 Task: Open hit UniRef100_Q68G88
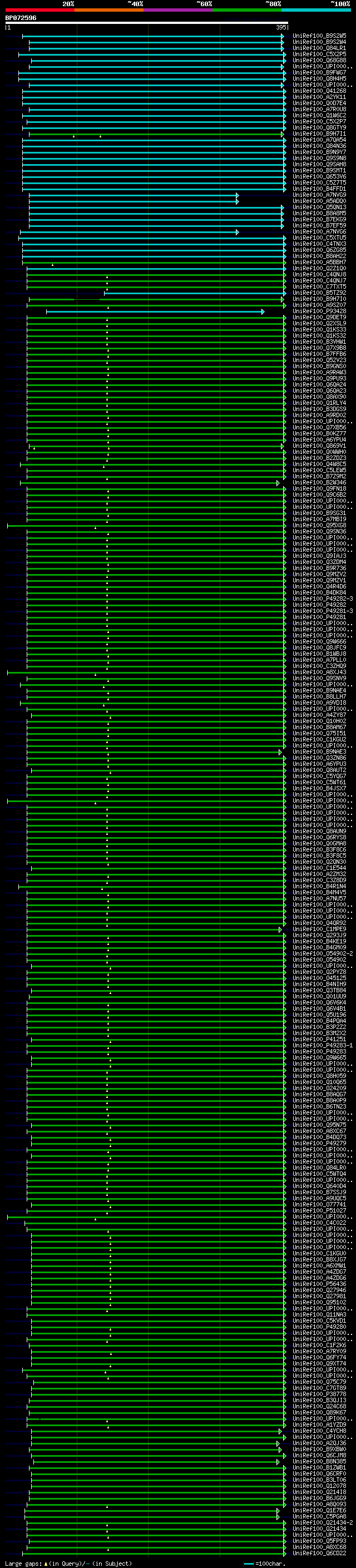(319, 60)
